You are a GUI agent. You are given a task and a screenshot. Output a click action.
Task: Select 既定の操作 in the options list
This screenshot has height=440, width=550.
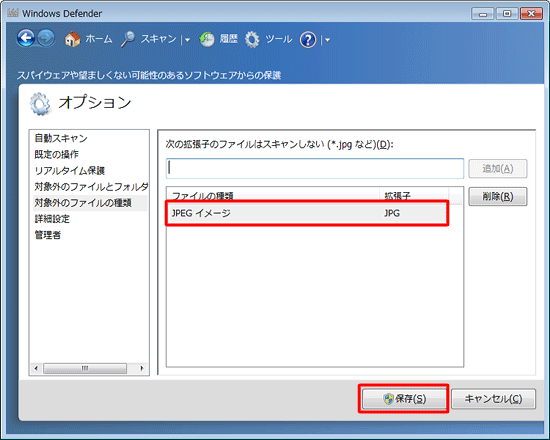(x=56, y=154)
